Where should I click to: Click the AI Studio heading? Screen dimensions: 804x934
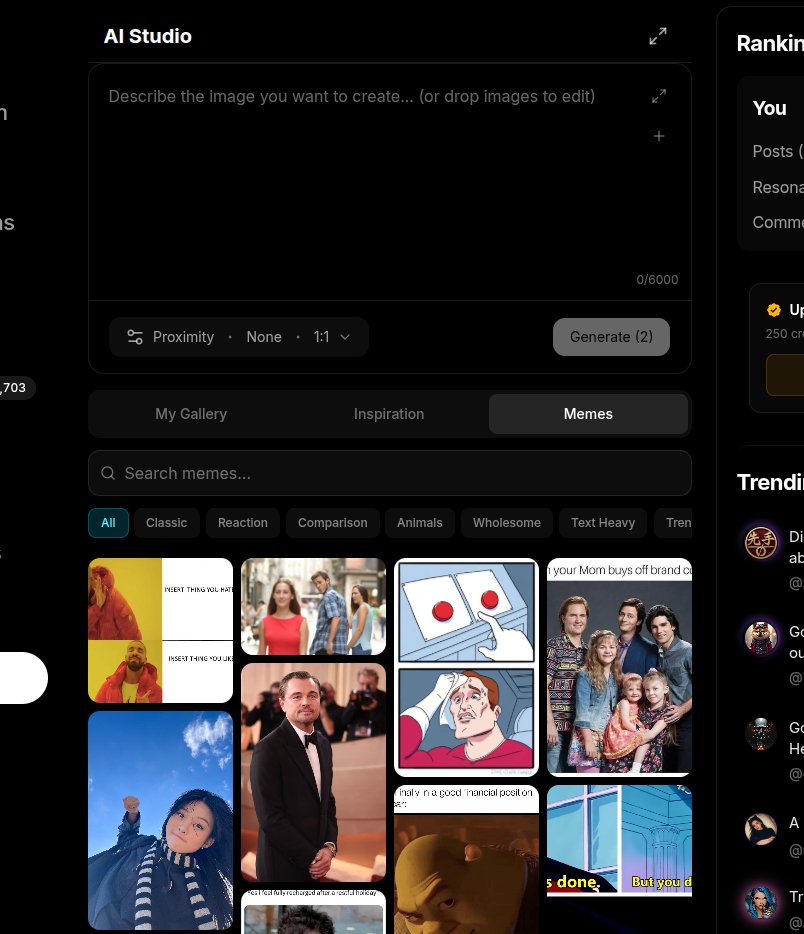tap(148, 36)
